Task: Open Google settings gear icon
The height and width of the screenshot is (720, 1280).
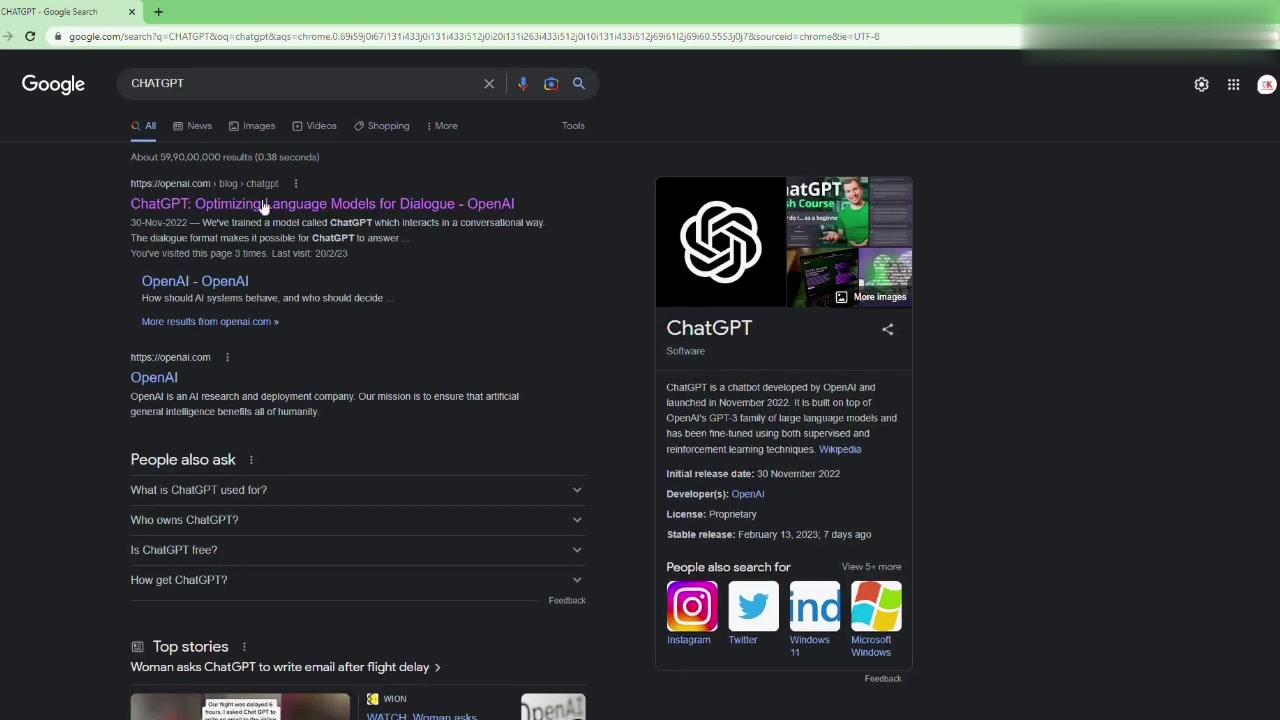Action: click(1201, 85)
